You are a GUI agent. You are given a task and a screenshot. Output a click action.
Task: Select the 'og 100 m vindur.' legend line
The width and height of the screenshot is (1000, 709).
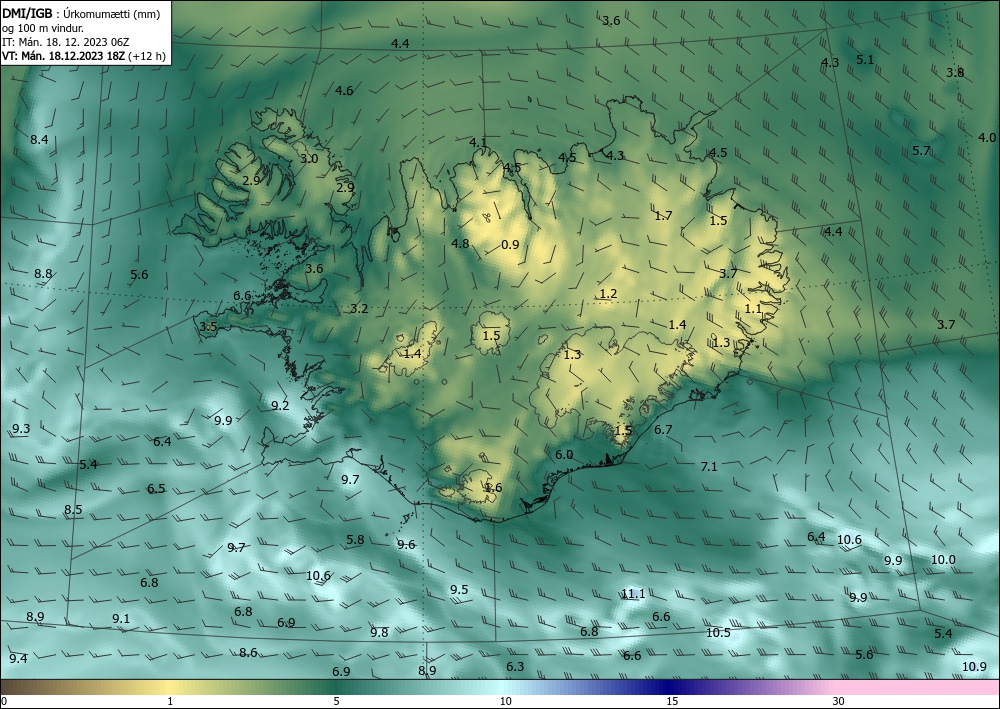42,27
